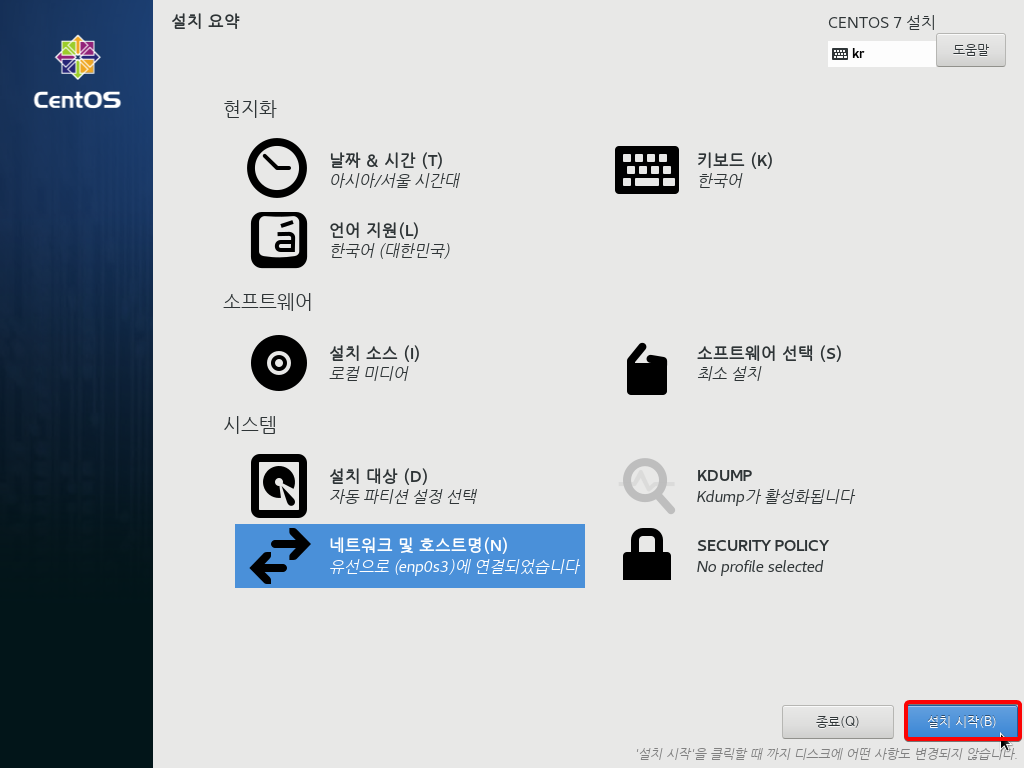Click the keyboard layout icon next to kr
This screenshot has width=1024, height=768.
(x=840, y=54)
